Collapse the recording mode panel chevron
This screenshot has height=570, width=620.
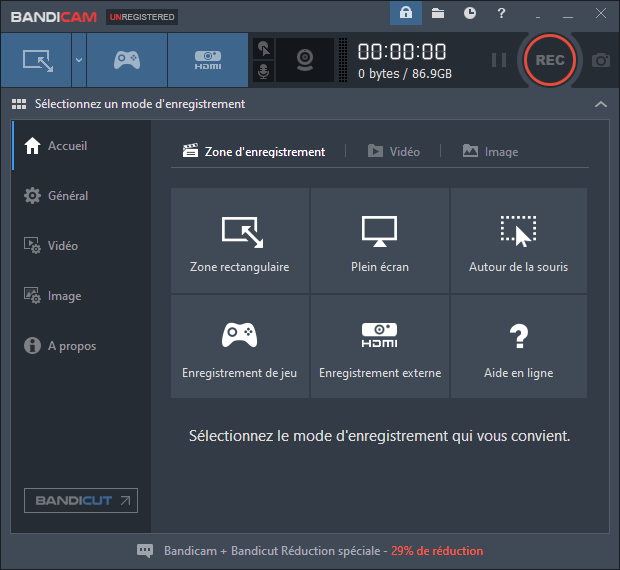601,104
